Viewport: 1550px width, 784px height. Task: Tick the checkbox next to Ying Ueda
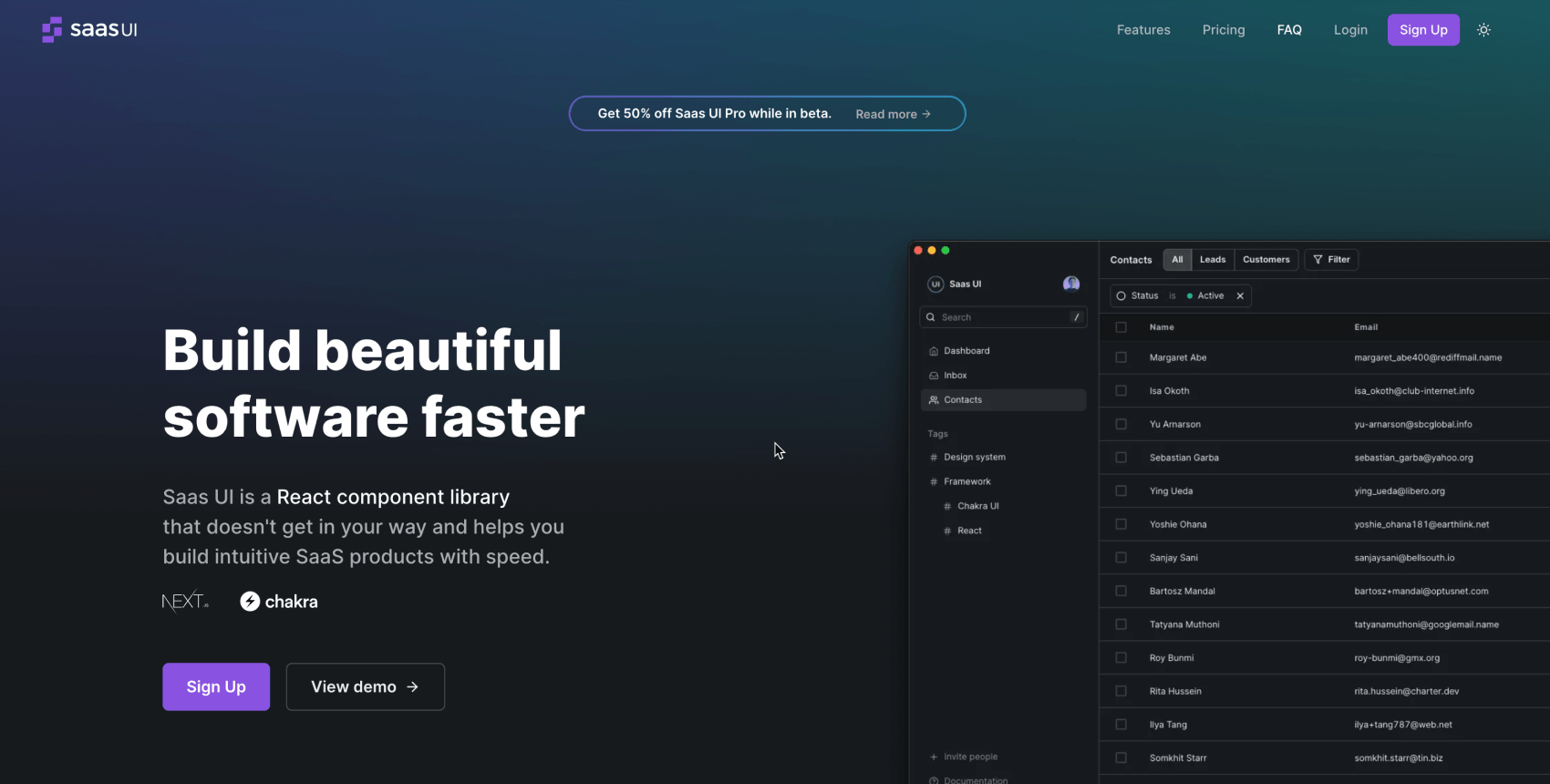pyautogui.click(x=1121, y=491)
